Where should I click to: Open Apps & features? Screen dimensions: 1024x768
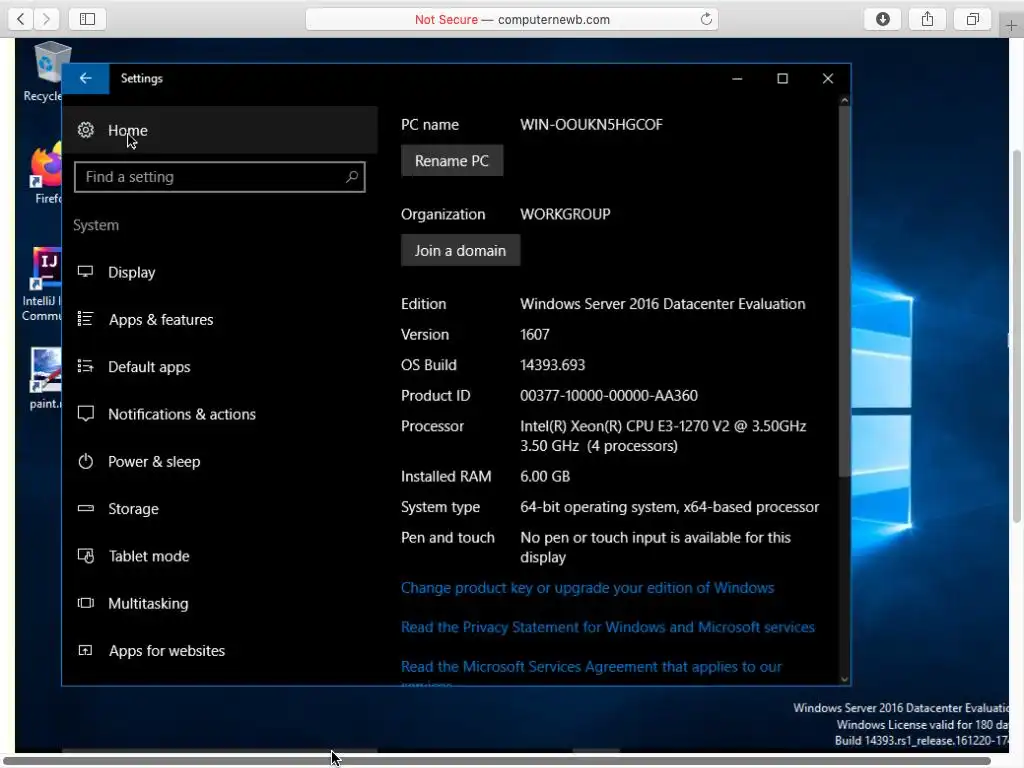pos(220,319)
